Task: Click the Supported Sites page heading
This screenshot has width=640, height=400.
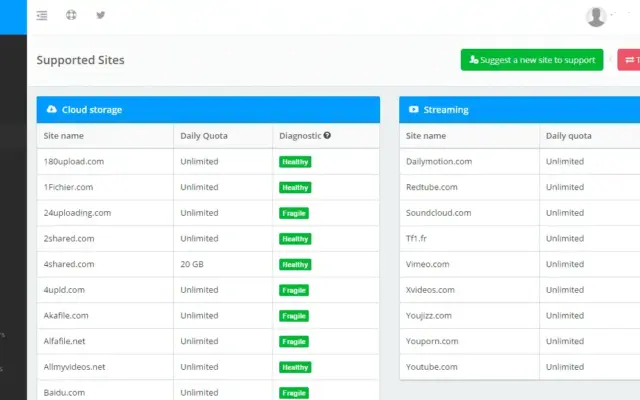Action: click(x=80, y=60)
